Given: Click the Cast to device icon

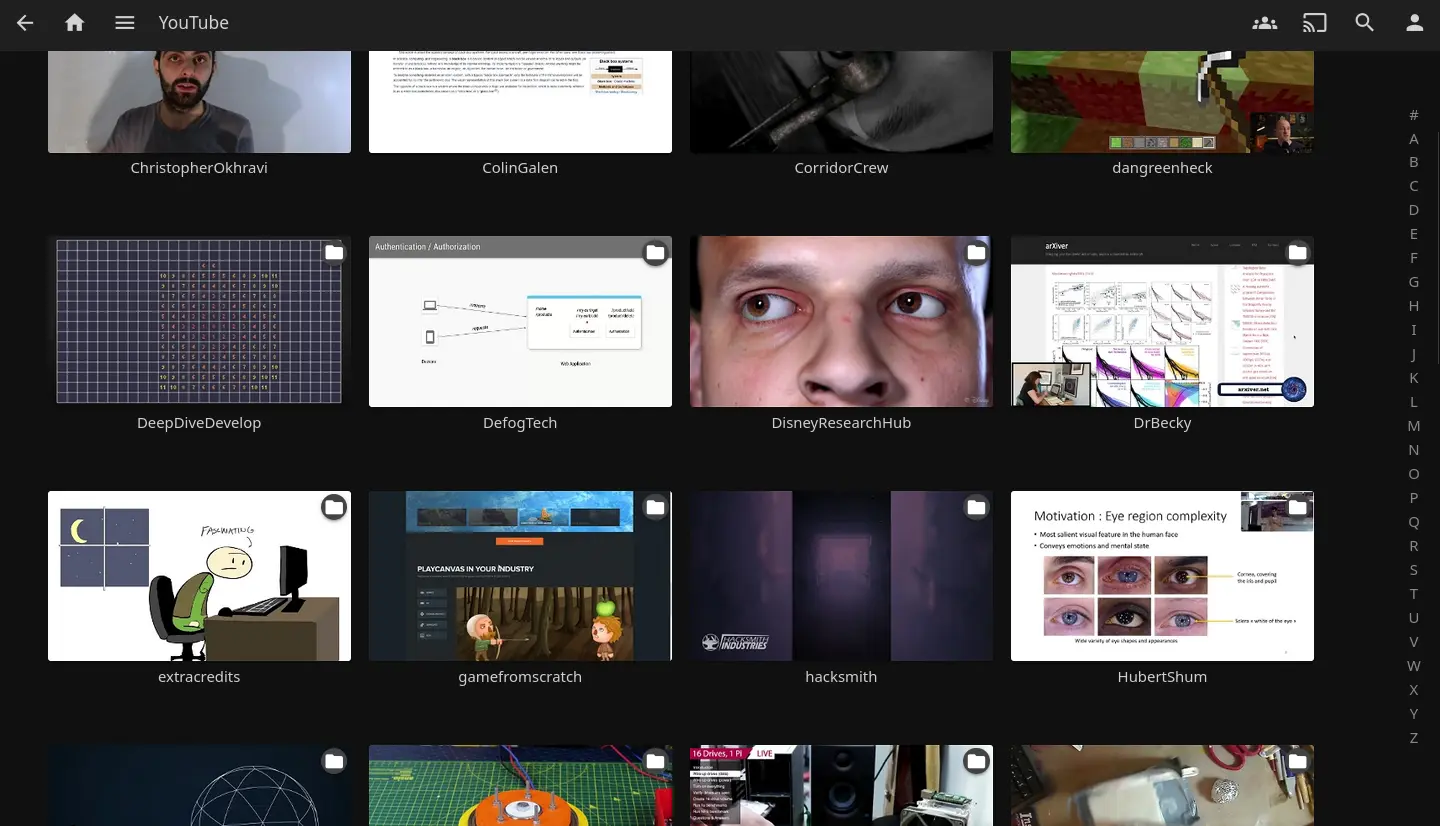Looking at the screenshot, I should point(1315,22).
